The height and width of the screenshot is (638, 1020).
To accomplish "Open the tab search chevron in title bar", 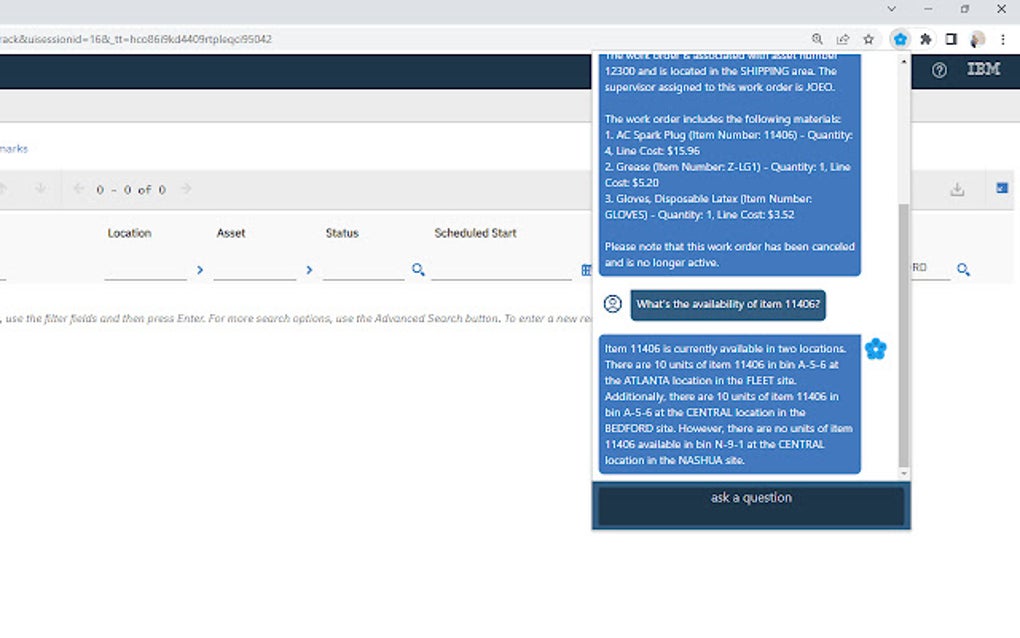I will [892, 9].
